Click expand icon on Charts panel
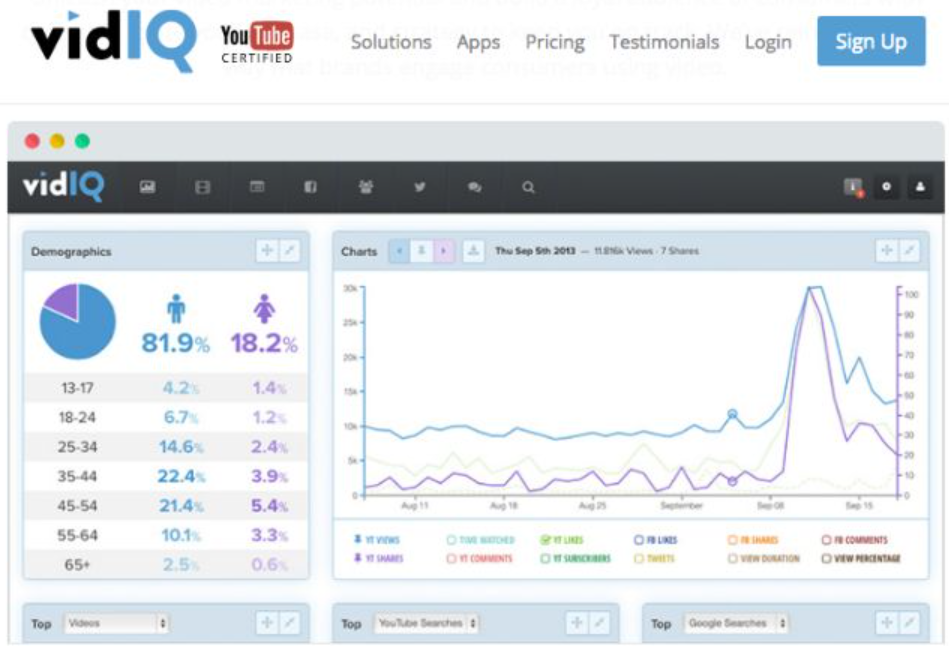 (x=909, y=251)
